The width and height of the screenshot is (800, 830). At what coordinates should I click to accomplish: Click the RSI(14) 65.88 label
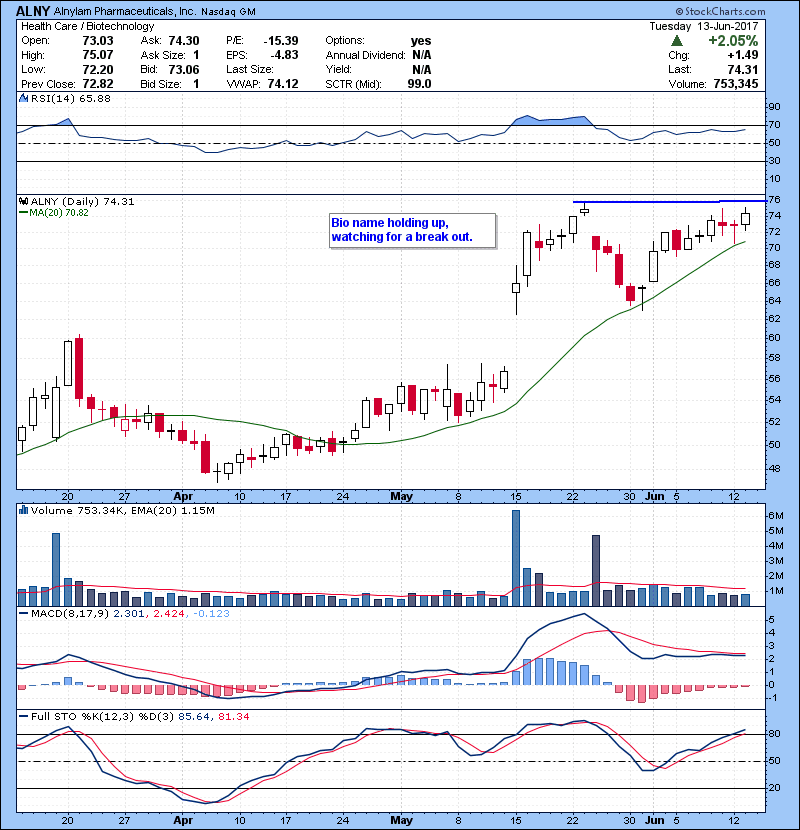pyautogui.click(x=71, y=98)
